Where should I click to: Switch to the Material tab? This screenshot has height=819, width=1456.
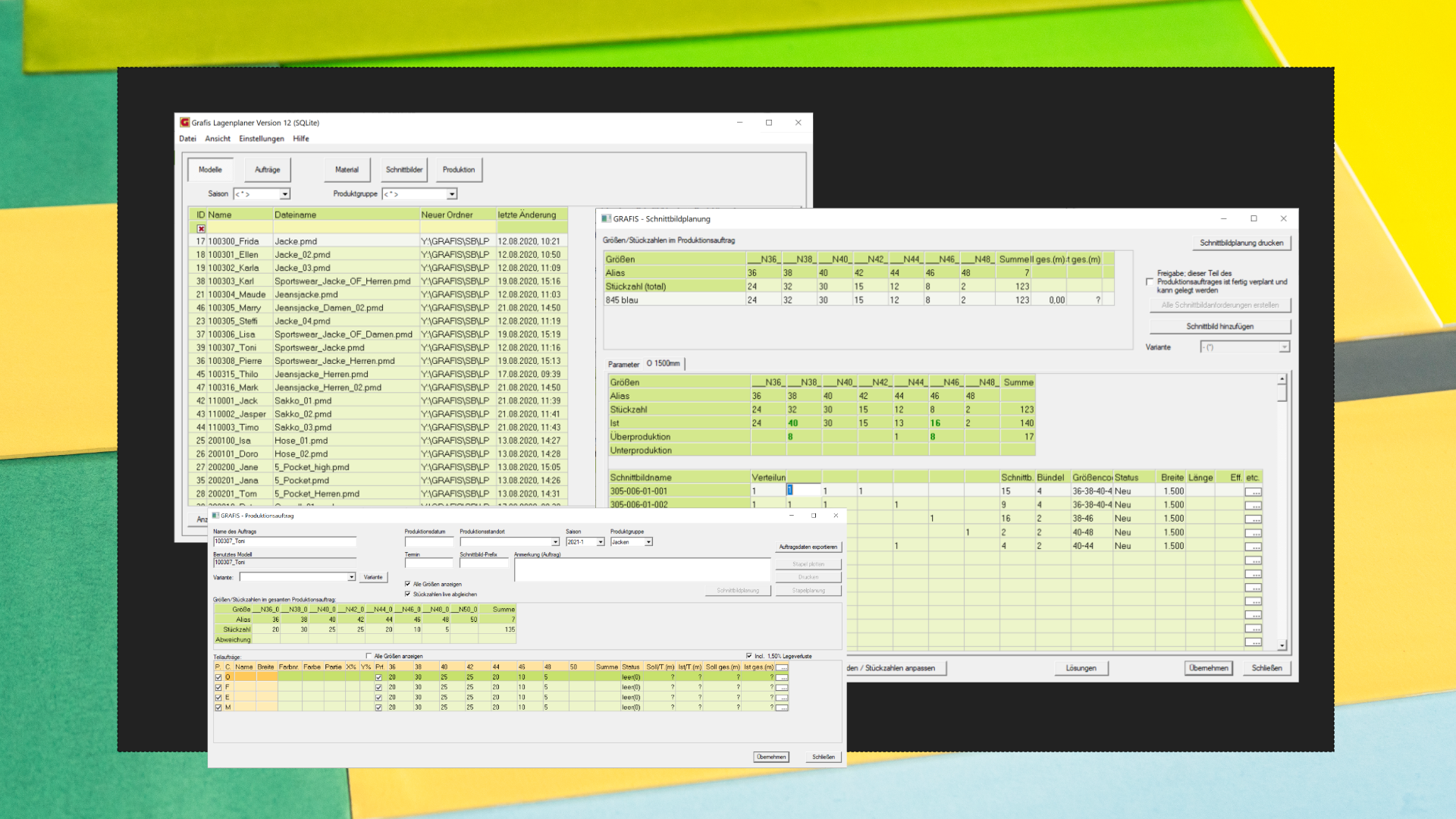coord(347,170)
